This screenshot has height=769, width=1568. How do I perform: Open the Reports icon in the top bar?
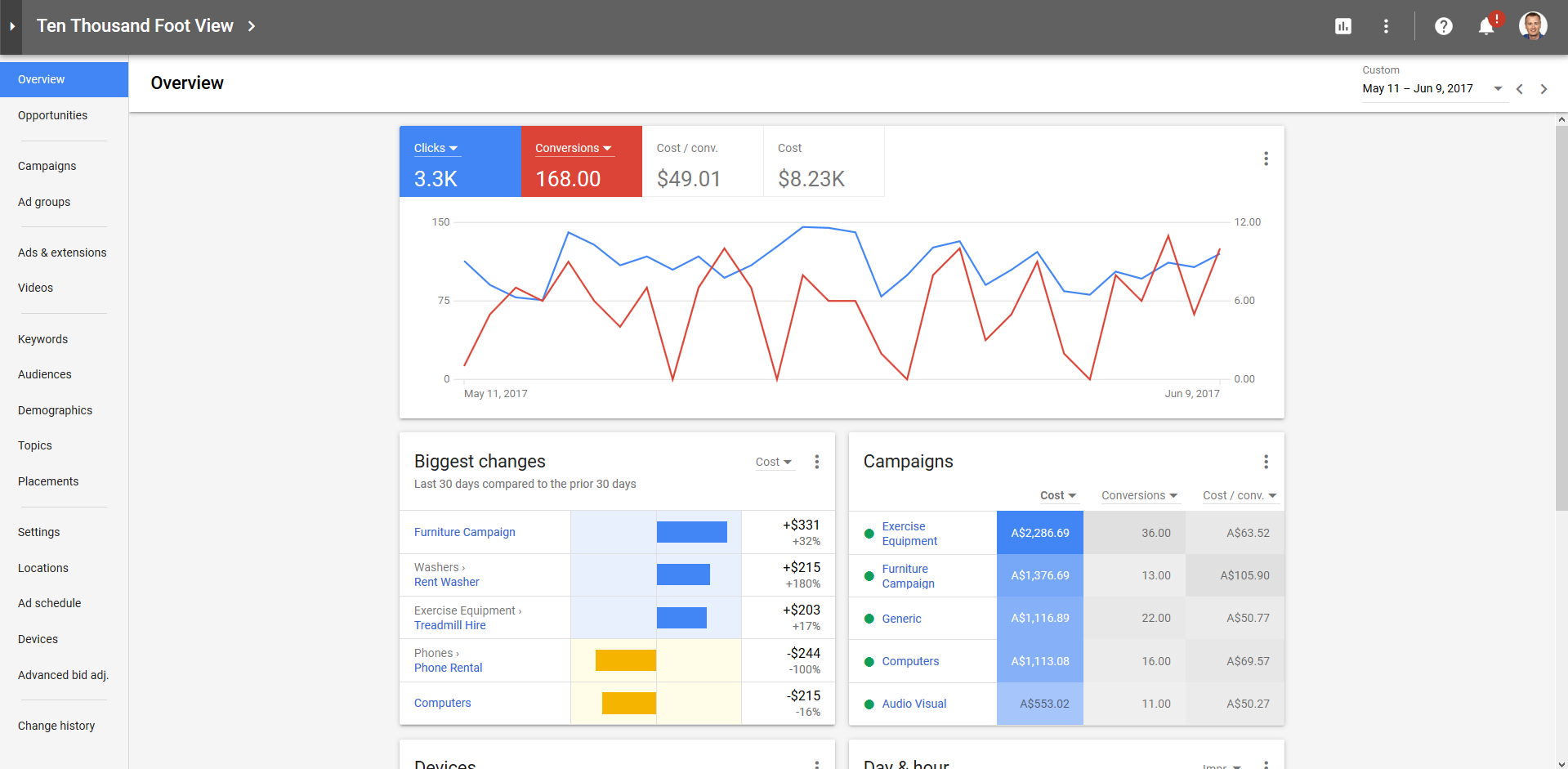(1342, 25)
